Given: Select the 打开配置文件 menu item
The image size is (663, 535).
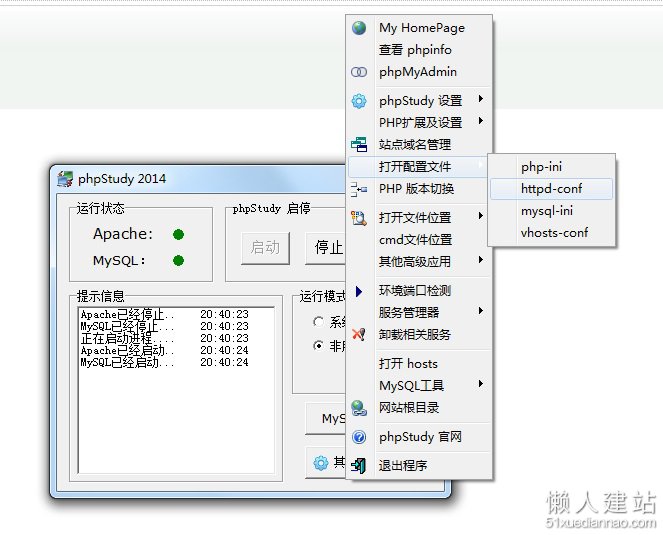Looking at the screenshot, I should [x=419, y=167].
